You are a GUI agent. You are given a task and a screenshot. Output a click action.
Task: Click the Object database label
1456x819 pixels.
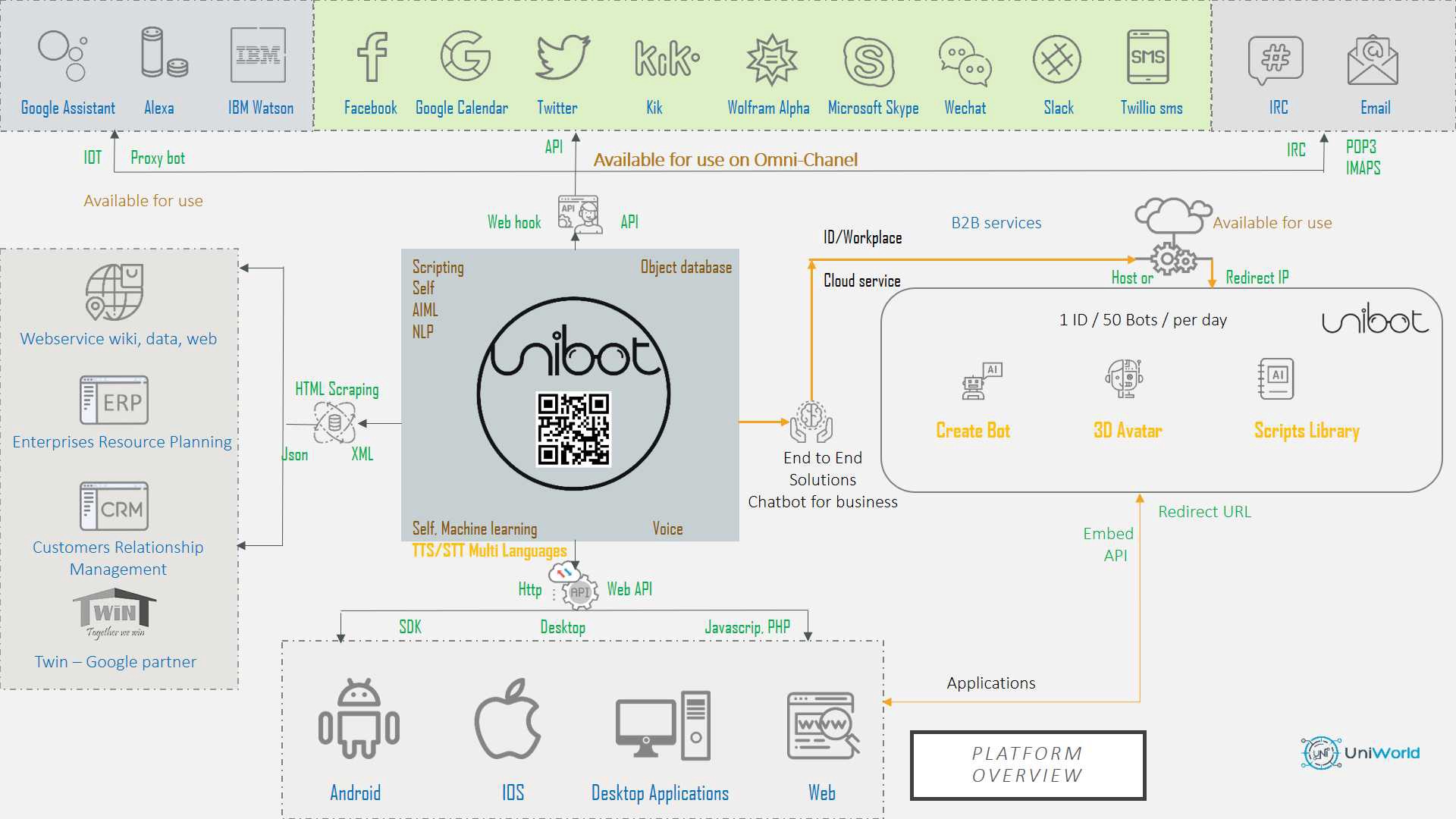pyautogui.click(x=686, y=267)
